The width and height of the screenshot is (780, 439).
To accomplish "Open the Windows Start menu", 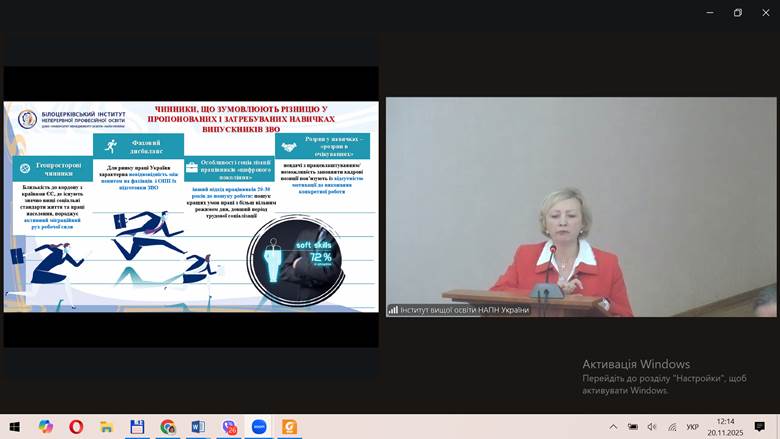I will pos(15,426).
